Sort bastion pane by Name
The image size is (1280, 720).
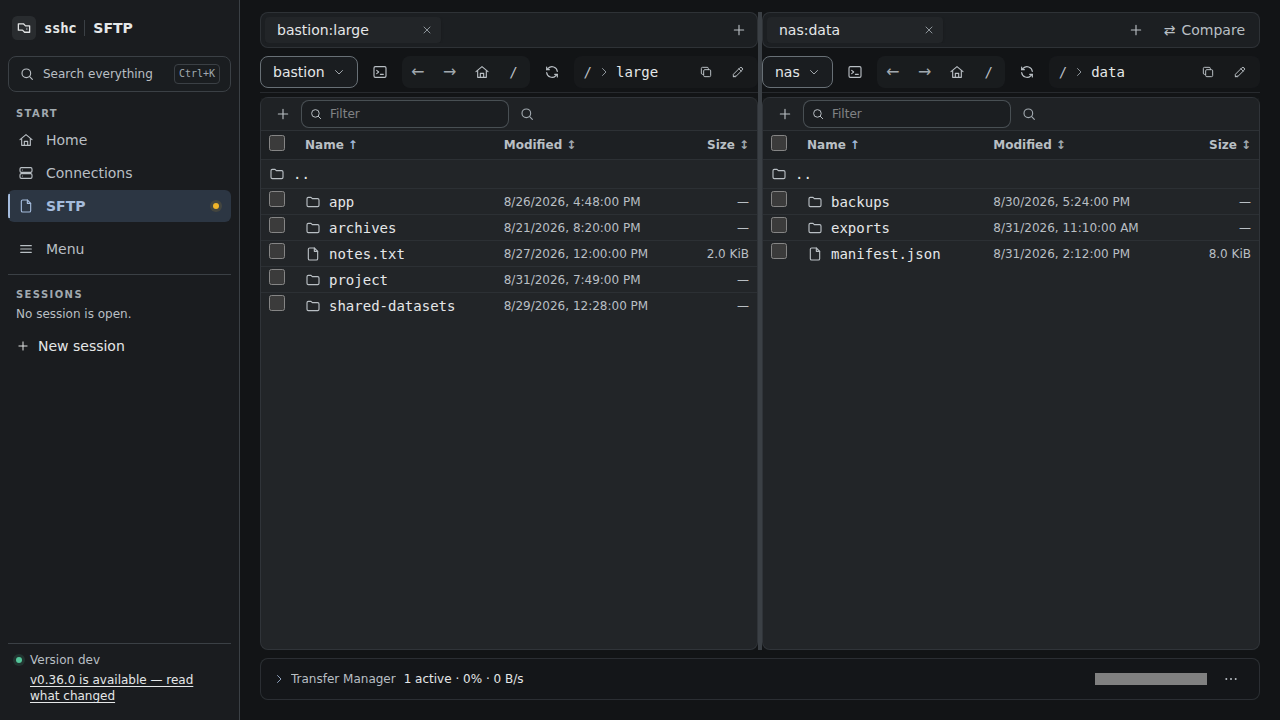point(331,145)
